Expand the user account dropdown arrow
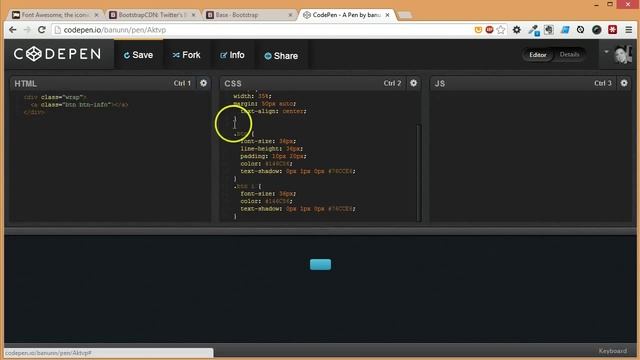This screenshot has height=360, width=640. coord(606,52)
